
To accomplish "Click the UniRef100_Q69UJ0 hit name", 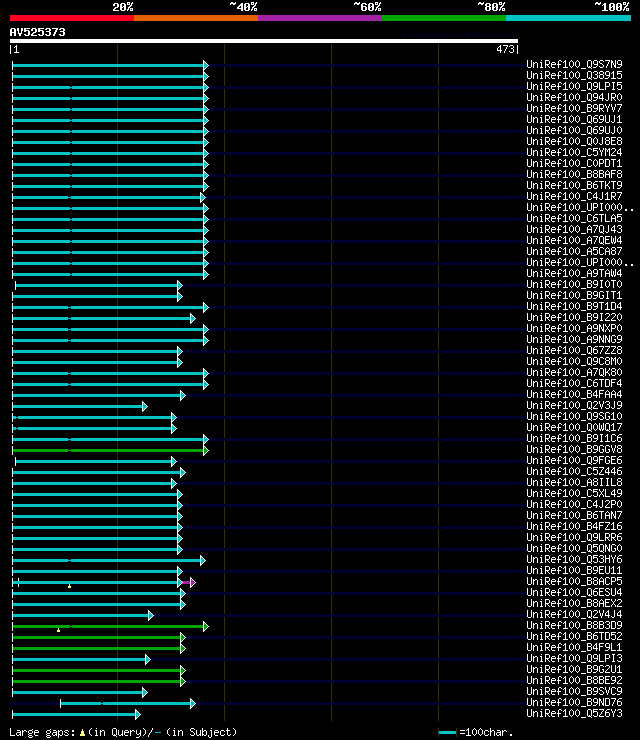I will [x=574, y=130].
